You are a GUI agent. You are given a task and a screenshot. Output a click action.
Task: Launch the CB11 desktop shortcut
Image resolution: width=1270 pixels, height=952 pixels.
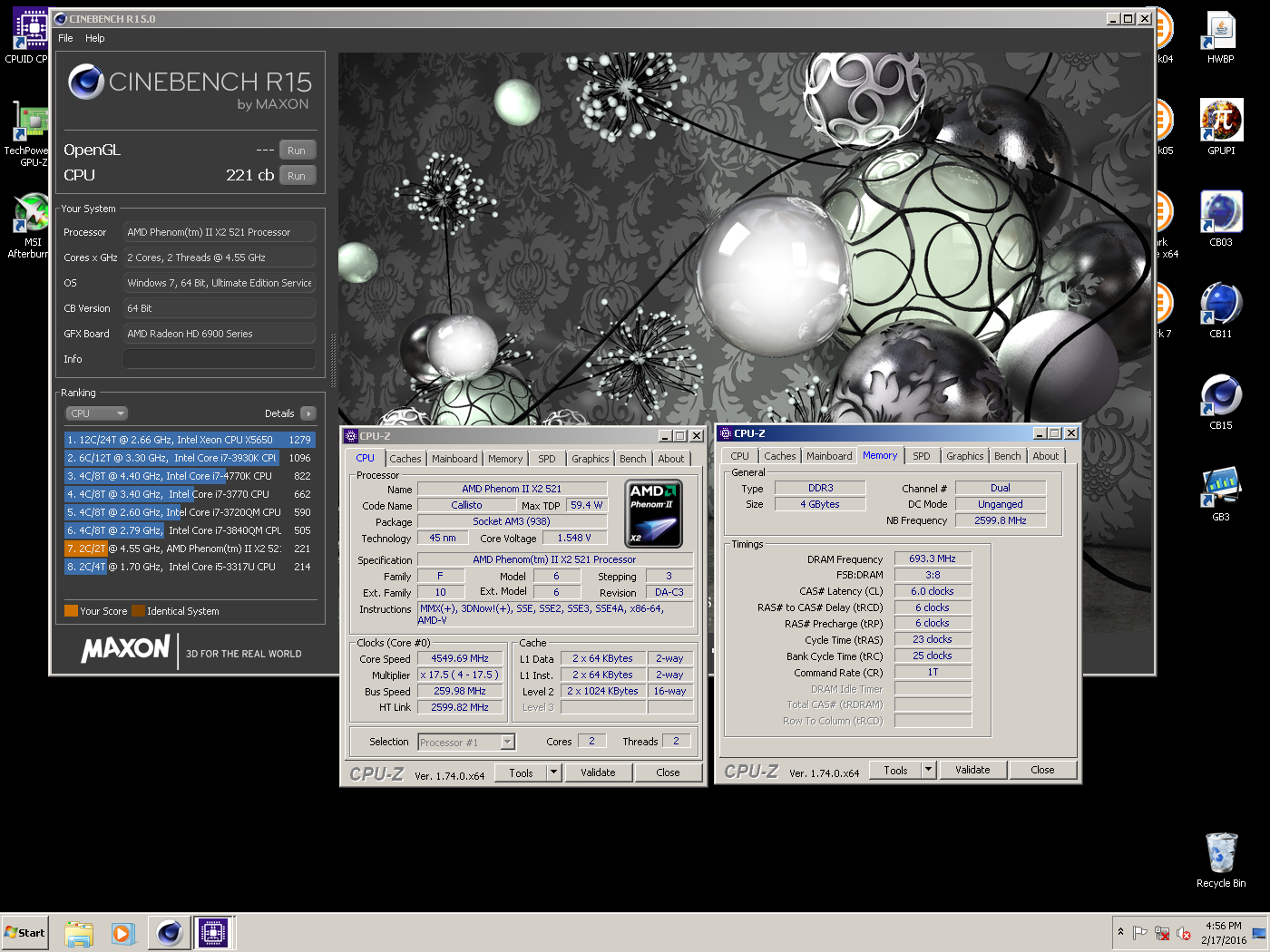tap(1220, 310)
